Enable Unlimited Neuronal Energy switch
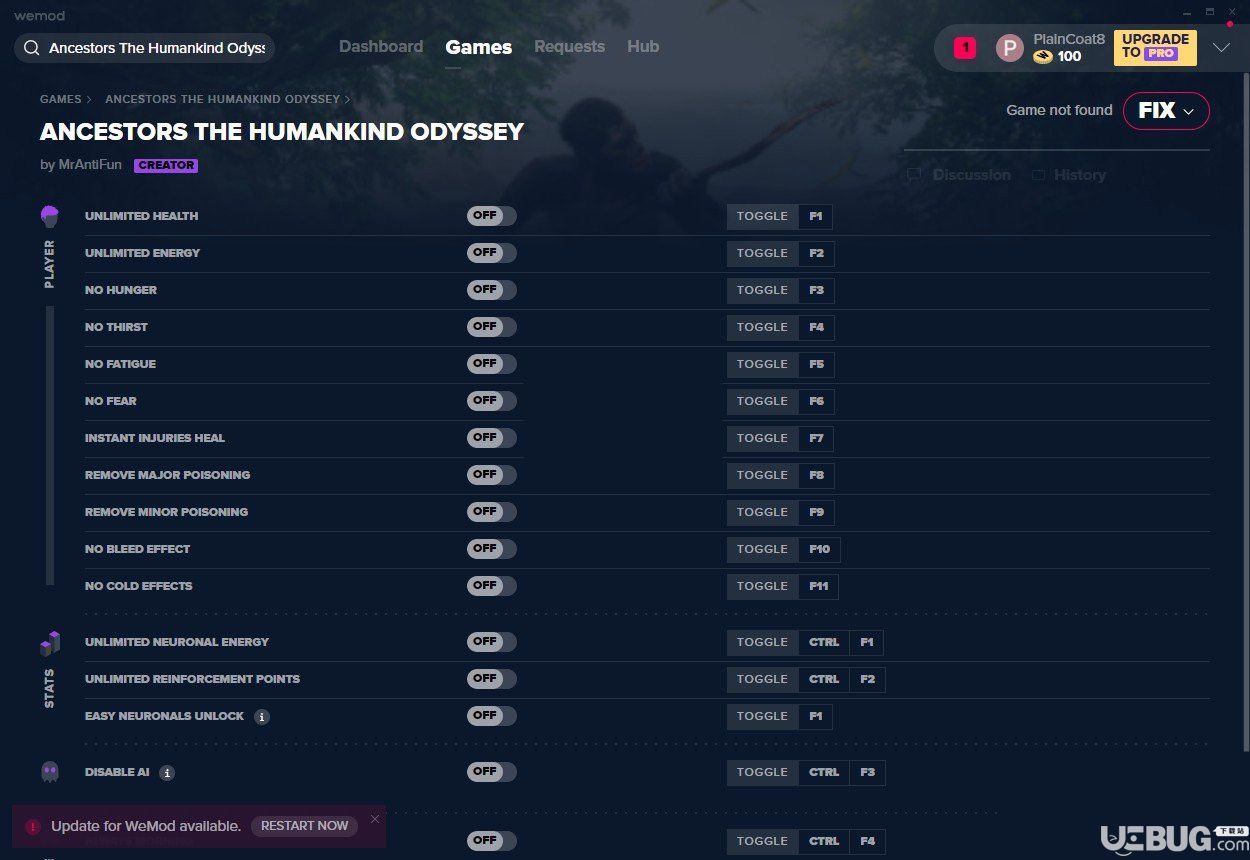 tap(492, 642)
